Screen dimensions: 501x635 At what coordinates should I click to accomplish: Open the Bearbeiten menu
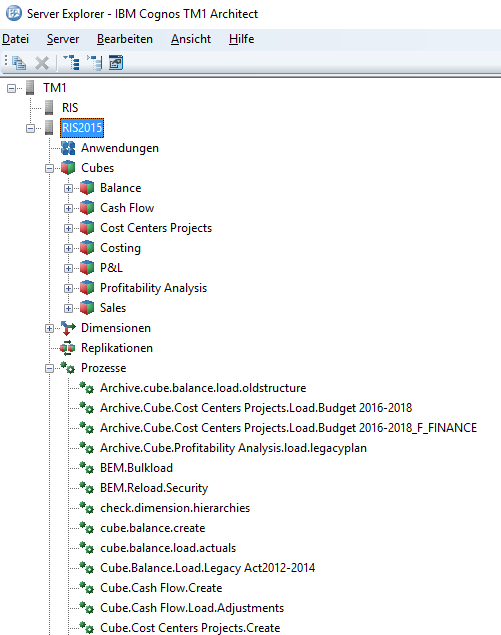(125, 39)
